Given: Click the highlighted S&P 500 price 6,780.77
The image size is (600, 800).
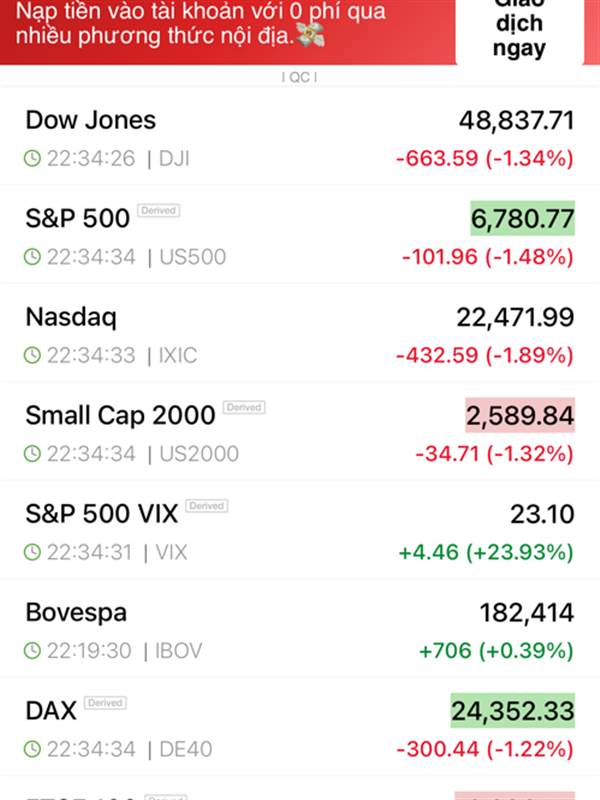Looking at the screenshot, I should point(522,218).
